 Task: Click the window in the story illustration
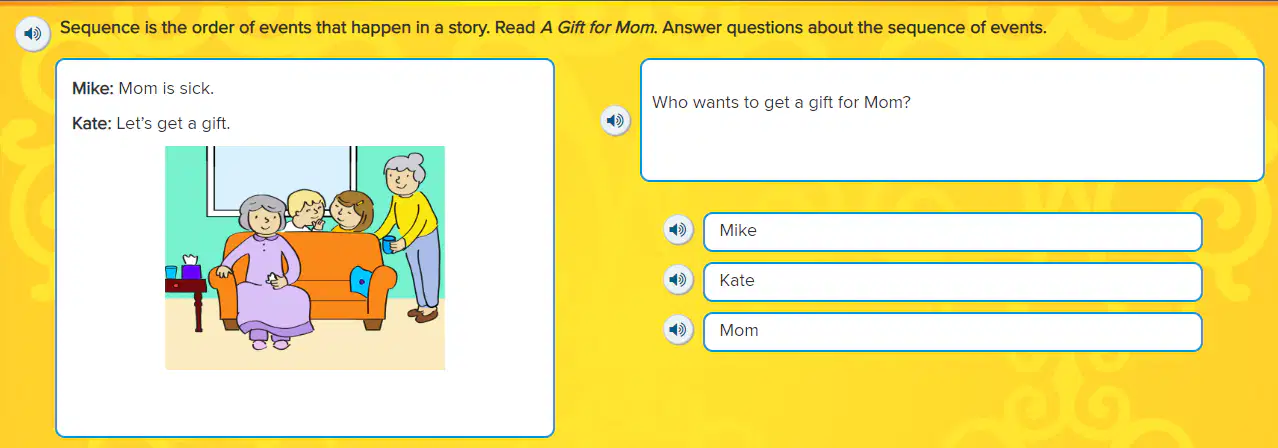281,181
